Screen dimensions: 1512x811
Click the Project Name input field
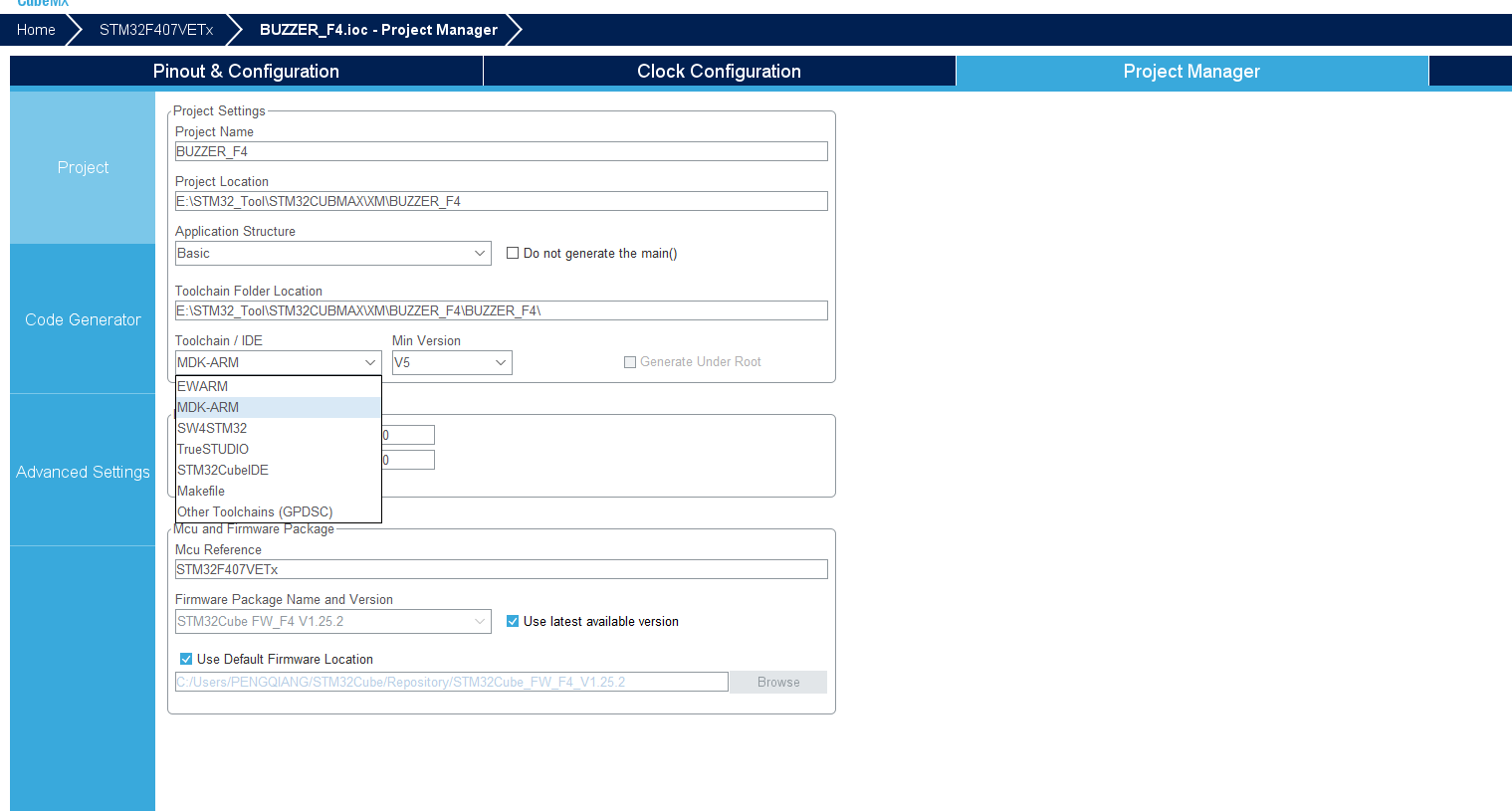click(x=501, y=151)
